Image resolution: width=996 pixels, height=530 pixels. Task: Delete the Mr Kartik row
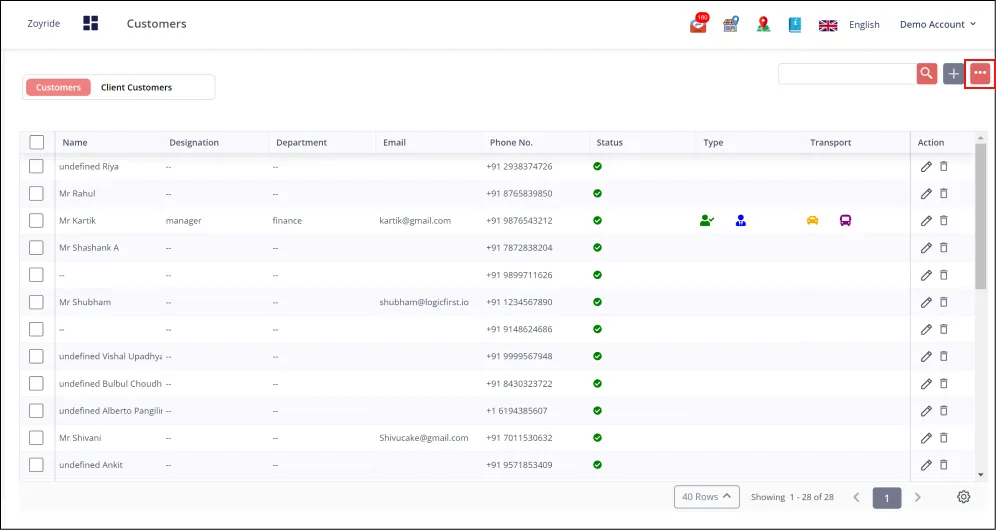[x=944, y=221]
